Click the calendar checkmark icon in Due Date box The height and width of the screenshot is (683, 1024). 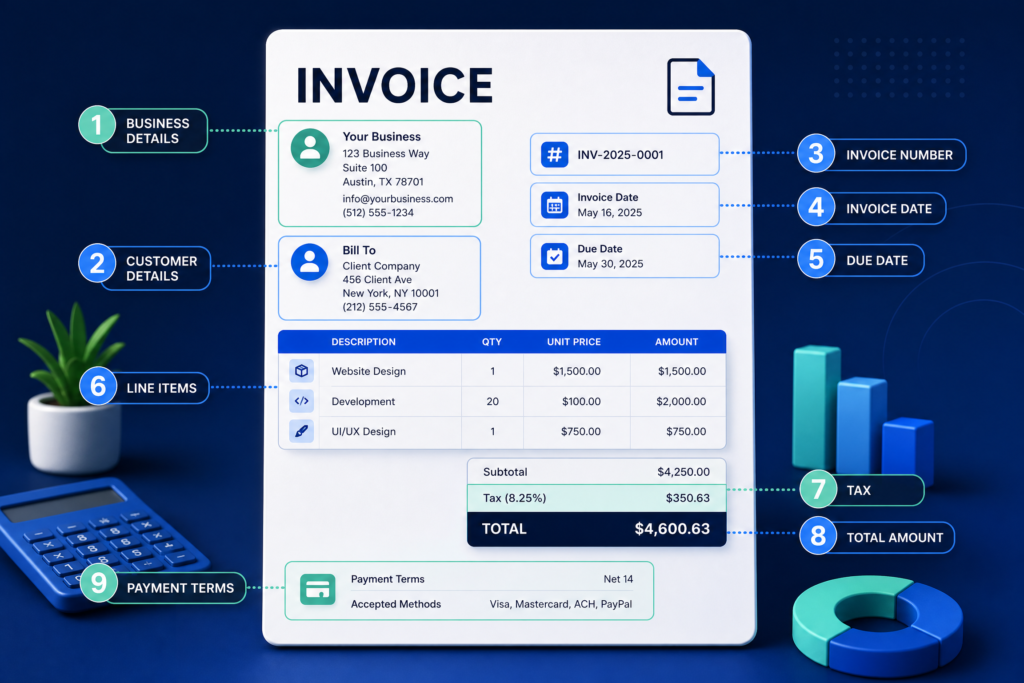coord(554,257)
